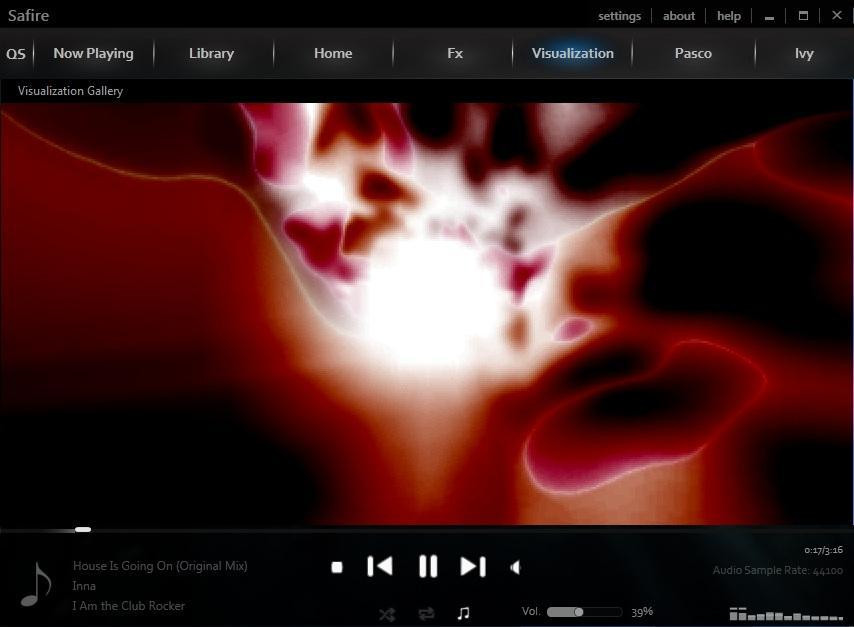This screenshot has height=627, width=854.
Task: Open the QS tab
Action: pos(16,54)
